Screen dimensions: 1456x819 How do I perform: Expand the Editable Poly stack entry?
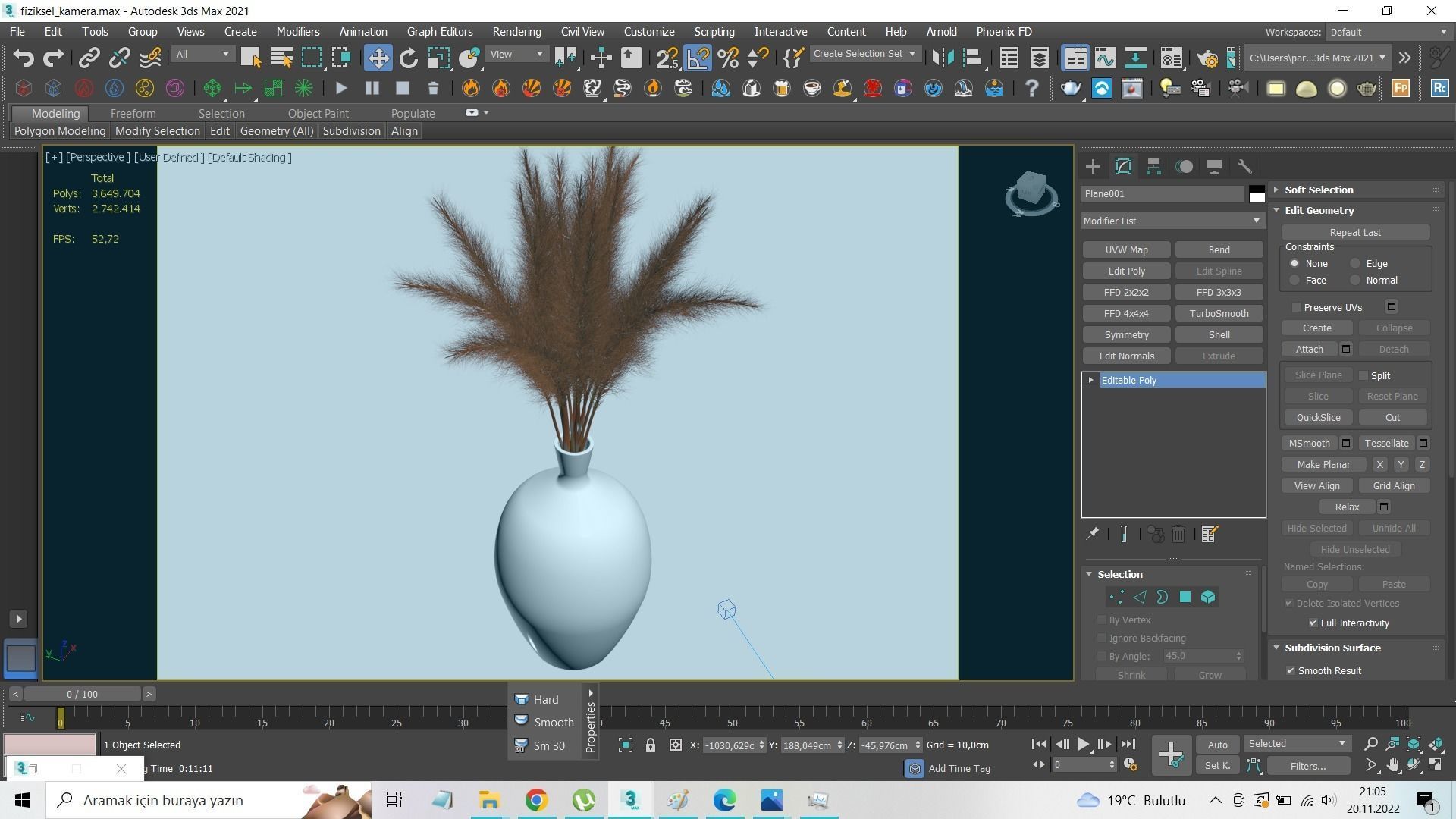pos(1090,380)
